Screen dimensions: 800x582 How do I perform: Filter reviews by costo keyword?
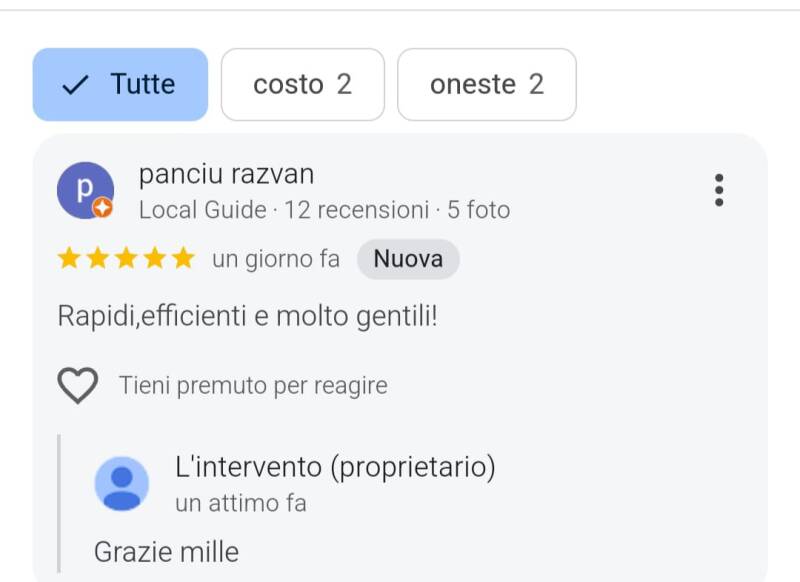302,85
